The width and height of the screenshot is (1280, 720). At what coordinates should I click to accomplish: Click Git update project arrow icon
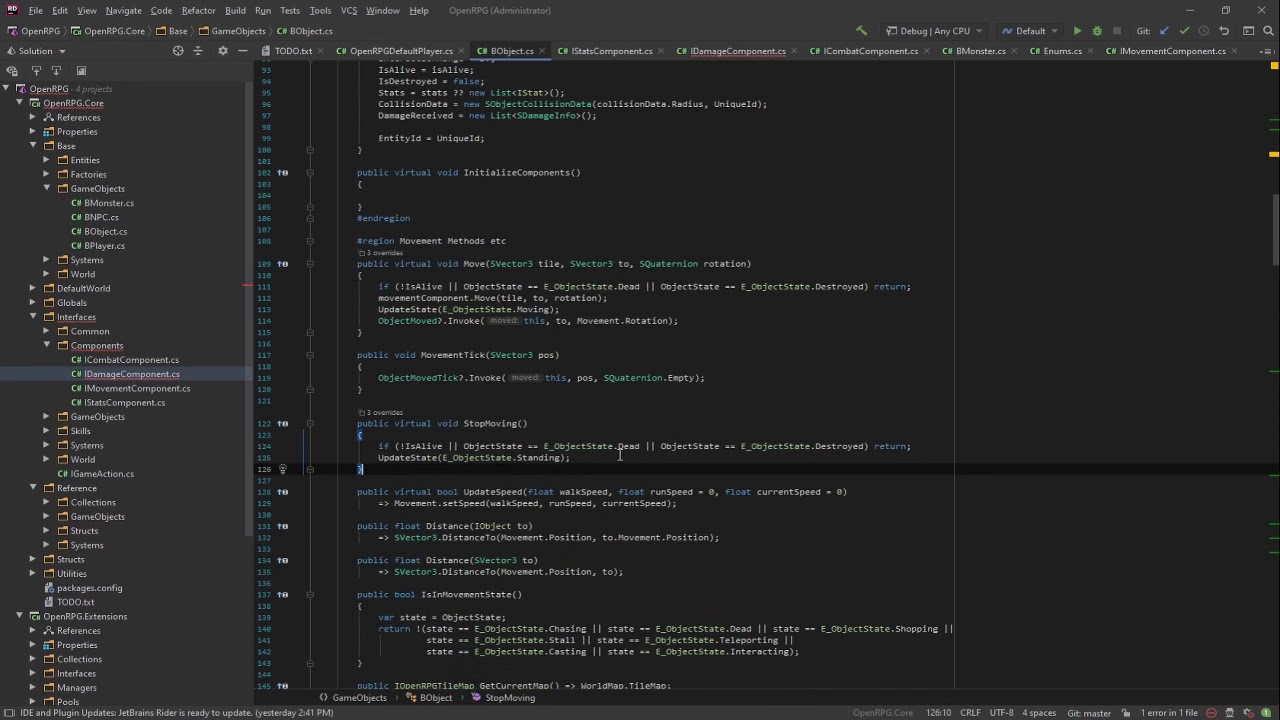pyautogui.click(x=1164, y=31)
